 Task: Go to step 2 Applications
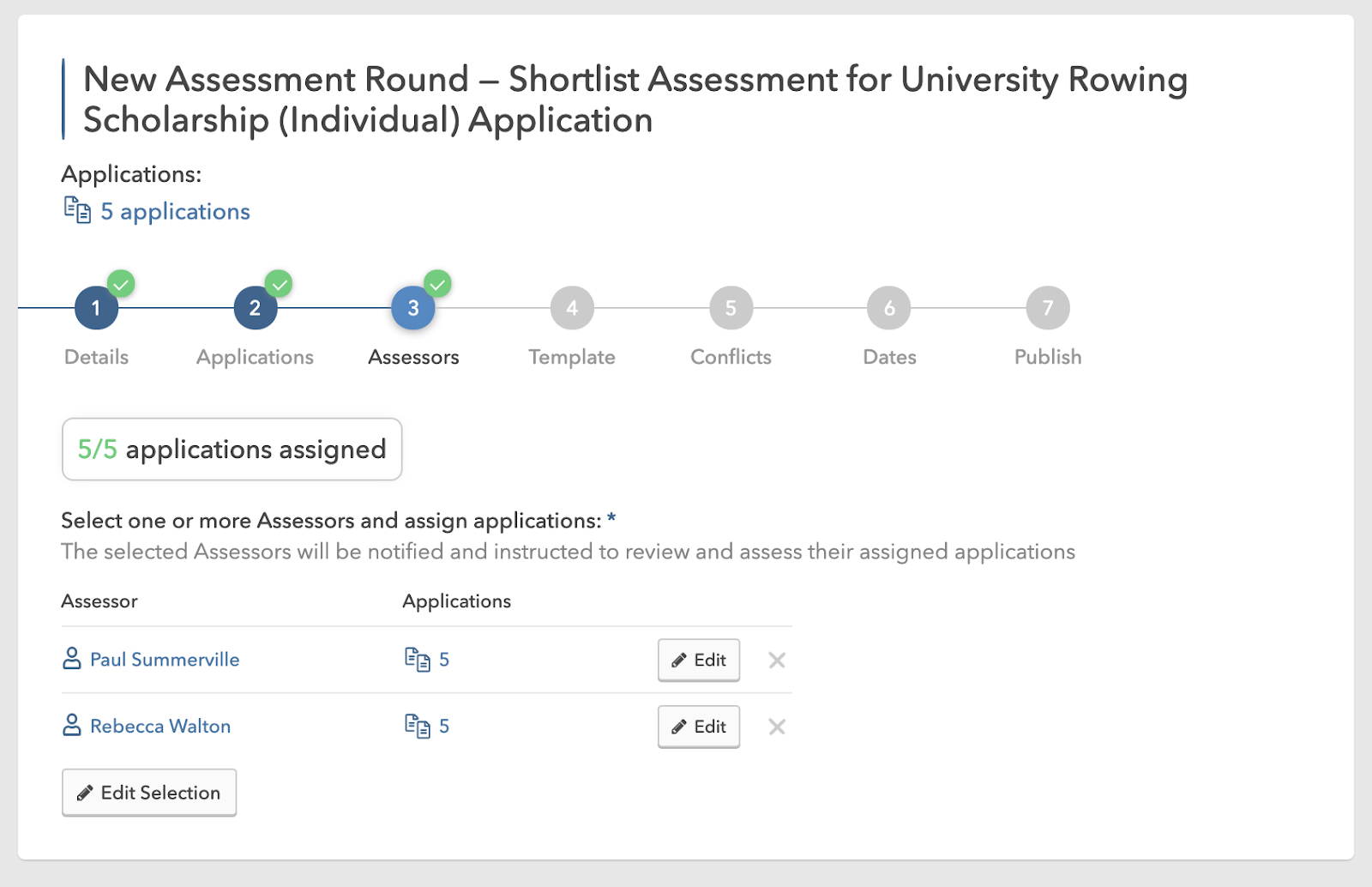point(255,309)
